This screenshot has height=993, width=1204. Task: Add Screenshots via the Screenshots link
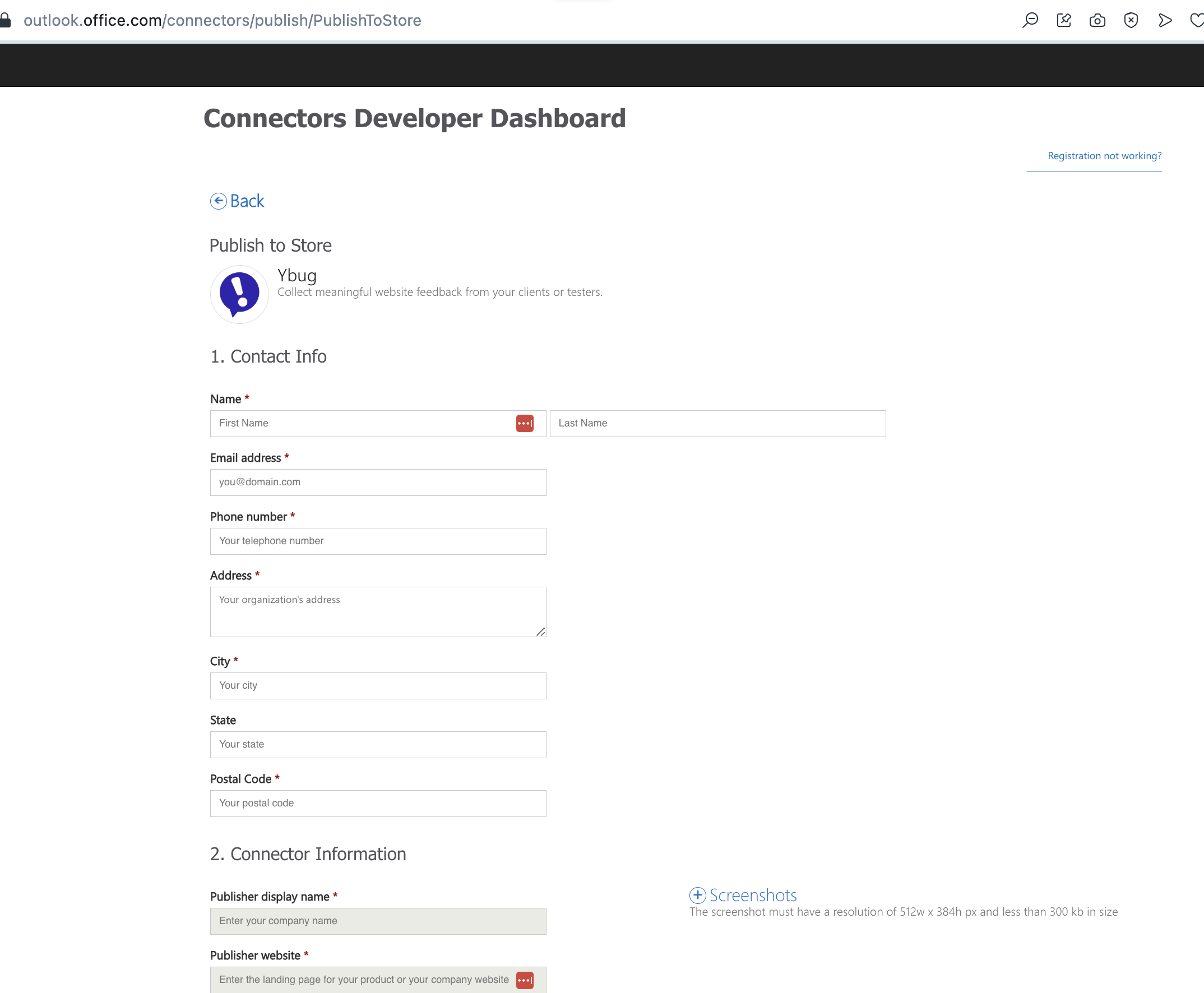753,895
